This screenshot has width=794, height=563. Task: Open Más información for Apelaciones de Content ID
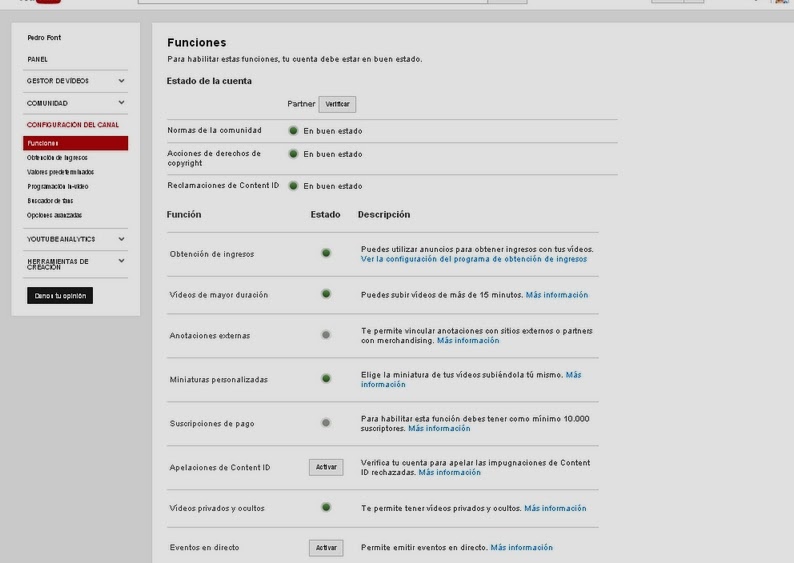pyautogui.click(x=450, y=472)
